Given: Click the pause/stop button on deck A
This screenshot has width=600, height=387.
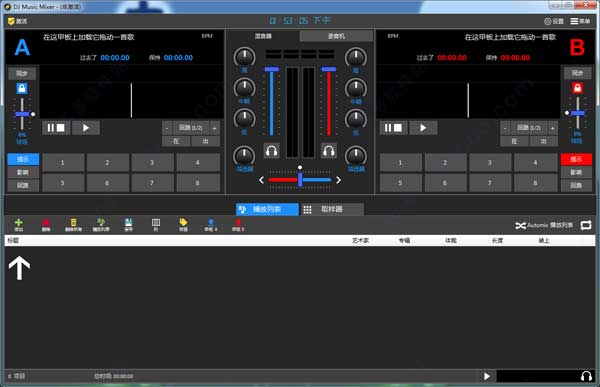Looking at the screenshot, I should point(56,128).
